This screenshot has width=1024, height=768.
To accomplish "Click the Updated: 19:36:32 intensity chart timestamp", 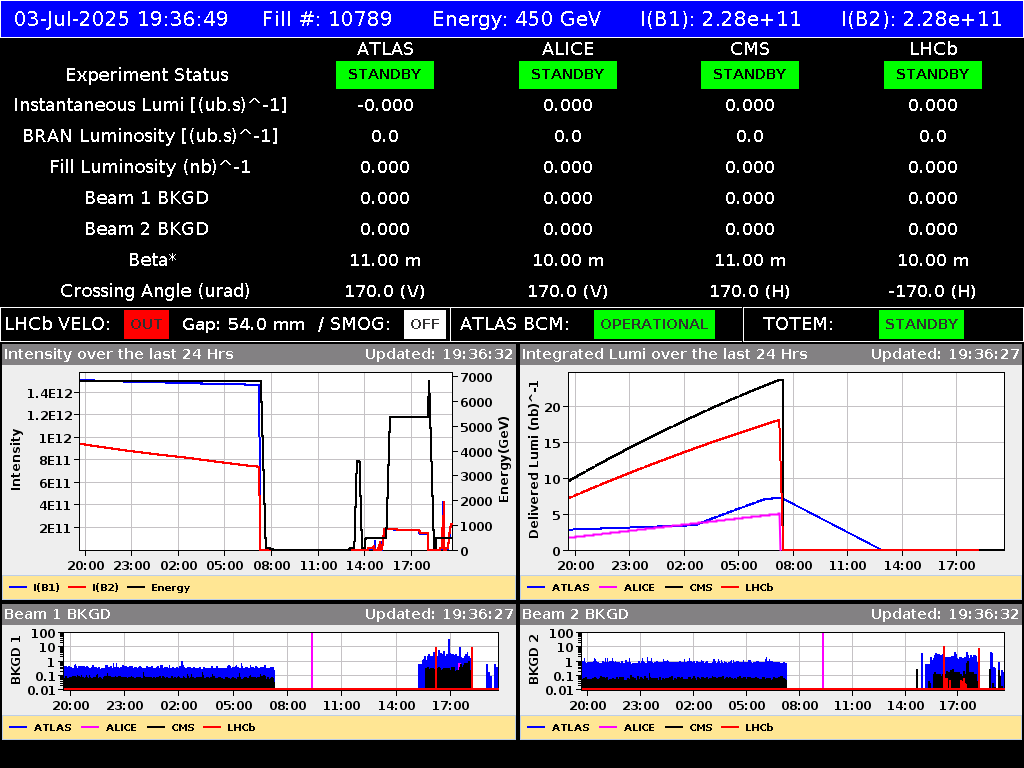I will [x=439, y=355].
